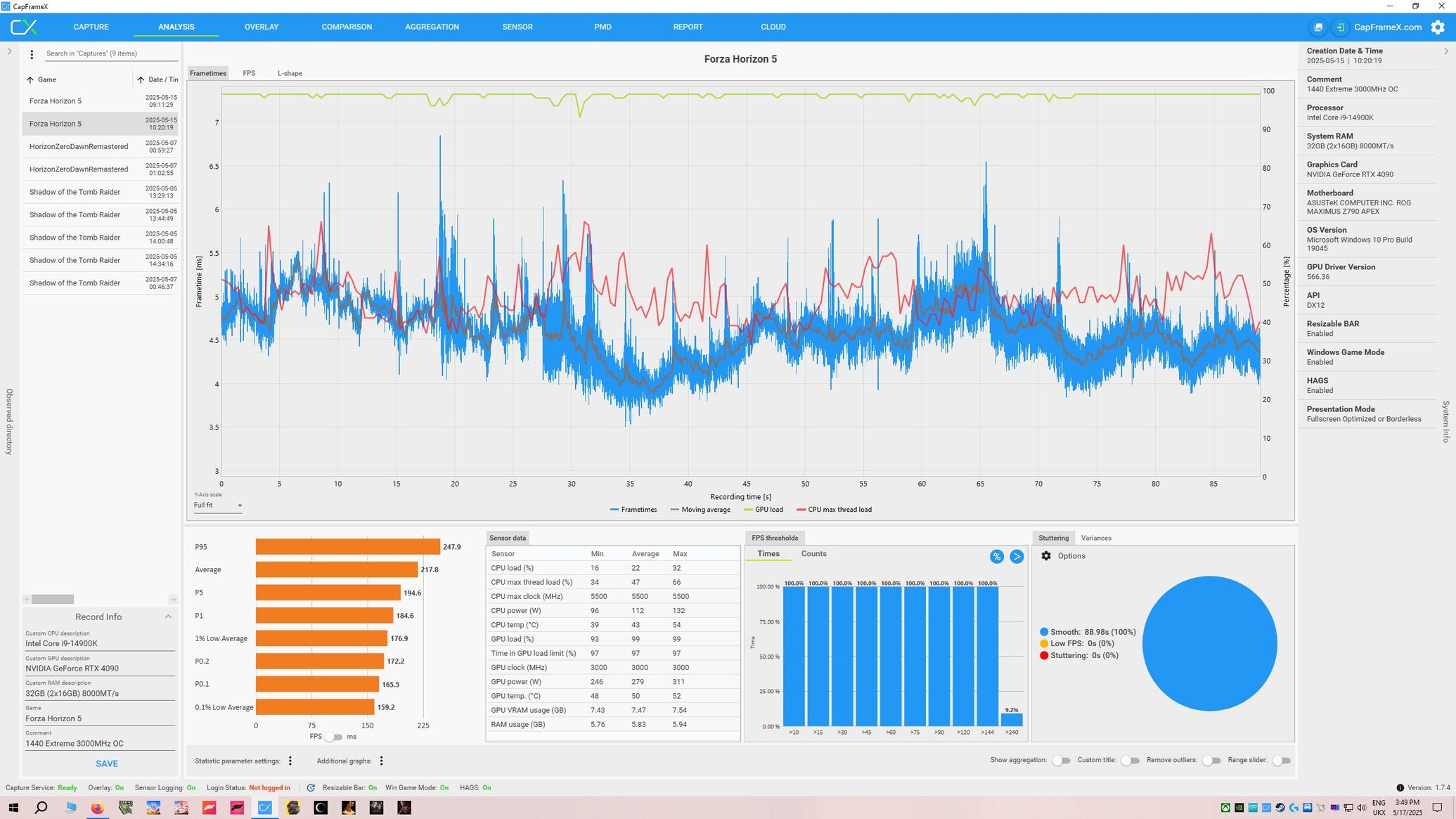Screen dimensions: 1456x819
Task: Toggle CPU max thread load in legend
Action: point(834,510)
